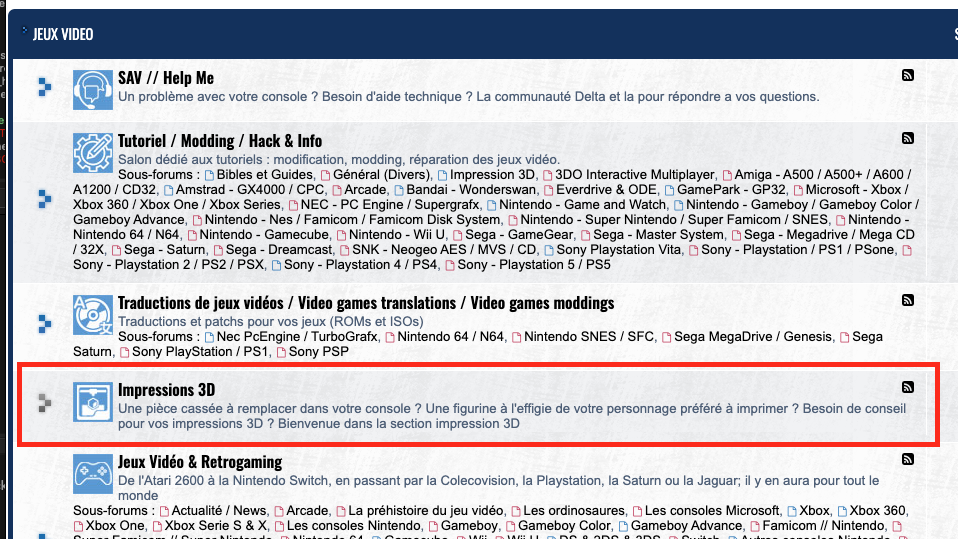Open Impression 3D sub-forum under Tutoriel
This screenshot has height=539, width=958.
(x=492, y=175)
